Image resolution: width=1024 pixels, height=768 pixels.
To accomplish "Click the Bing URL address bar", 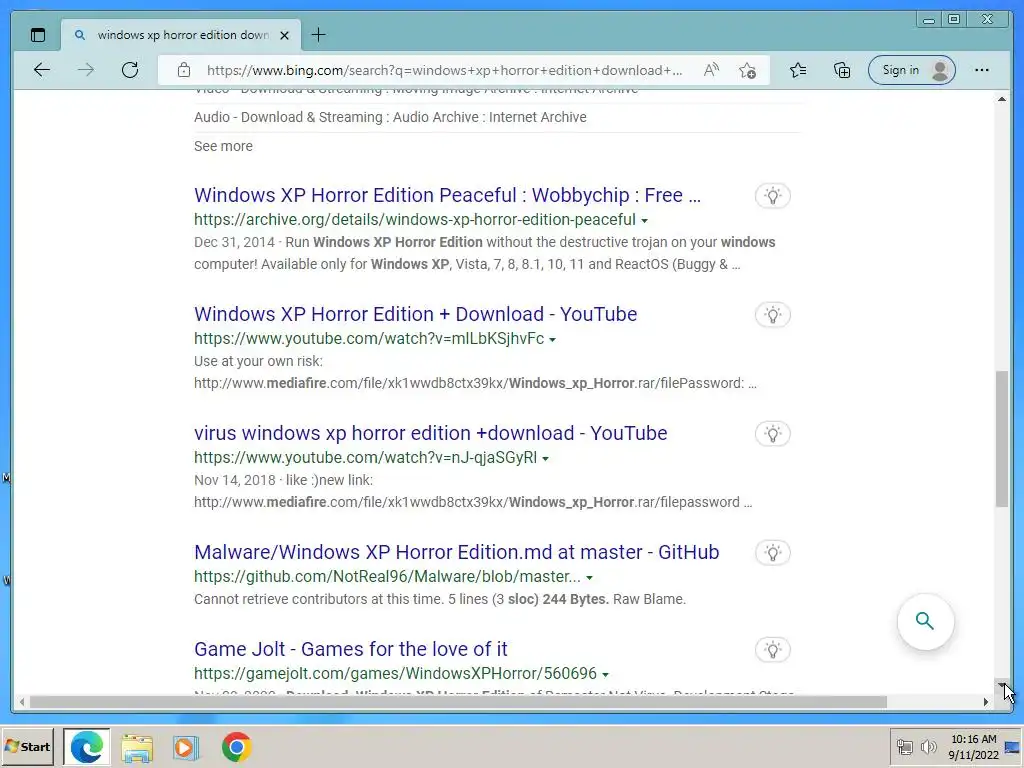I will (444, 70).
